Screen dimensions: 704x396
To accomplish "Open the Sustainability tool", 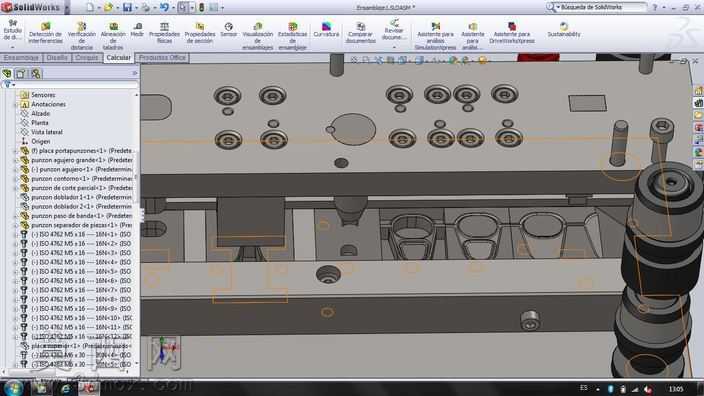I will click(x=564, y=30).
